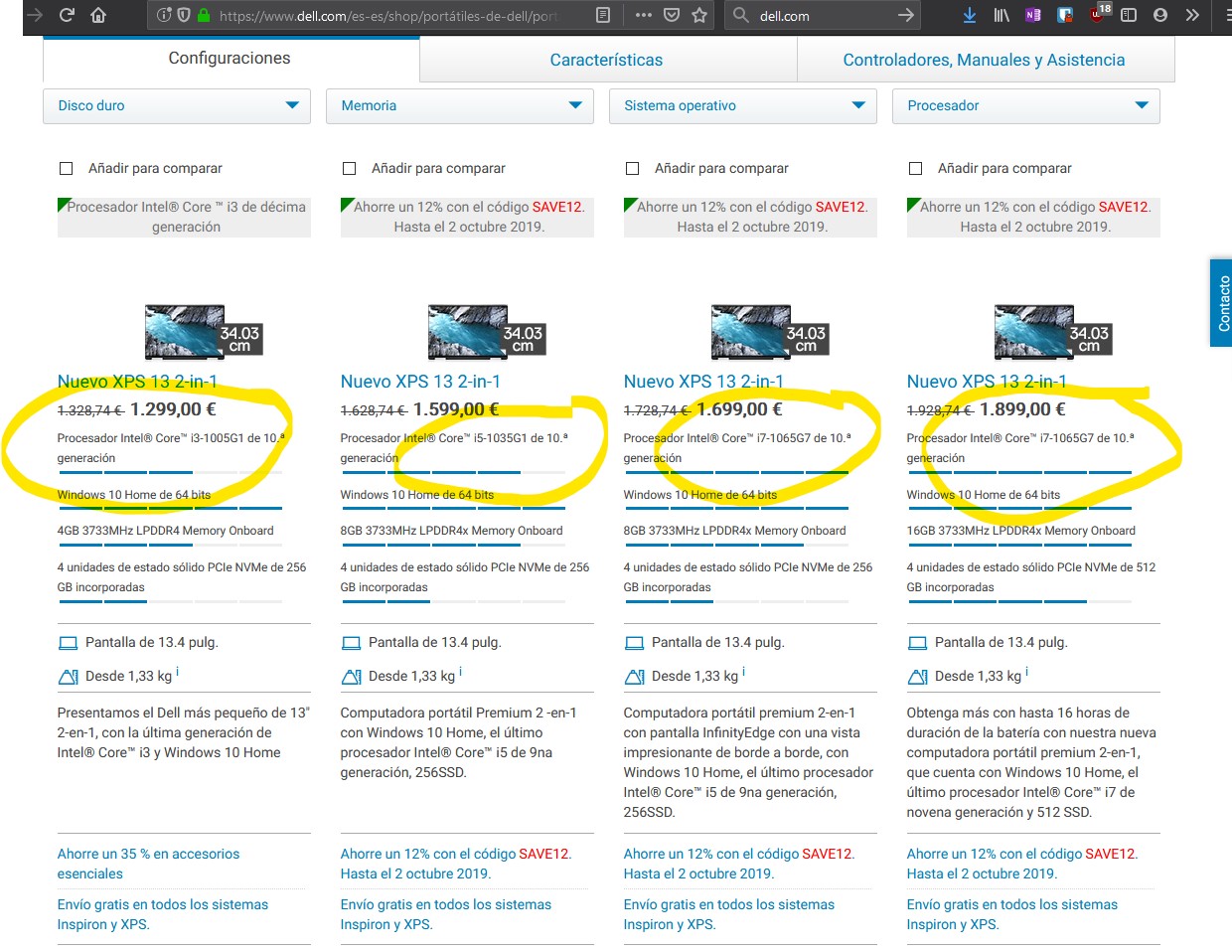Open page actions three-dot menu
1232x952 pixels.
(644, 15)
